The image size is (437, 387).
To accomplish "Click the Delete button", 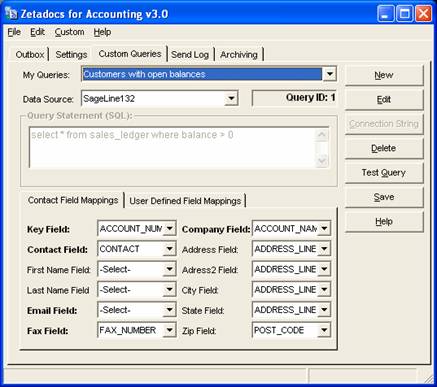I will [384, 148].
